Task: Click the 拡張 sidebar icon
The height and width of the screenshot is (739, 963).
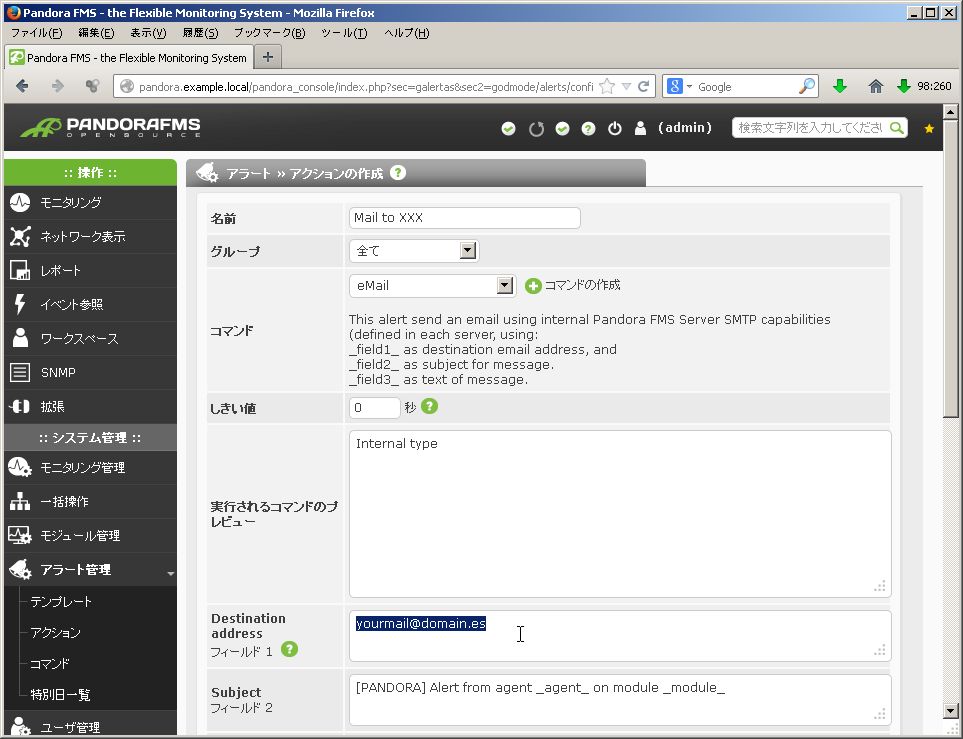Action: click(x=20, y=406)
